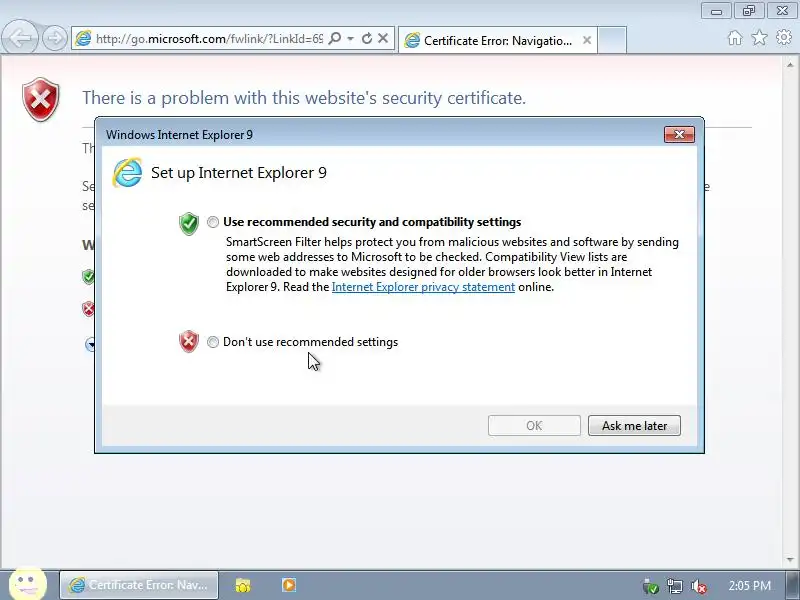Screen dimensions: 800x600
Task: Close the Certificate Error tab
Action: pyautogui.click(x=587, y=40)
